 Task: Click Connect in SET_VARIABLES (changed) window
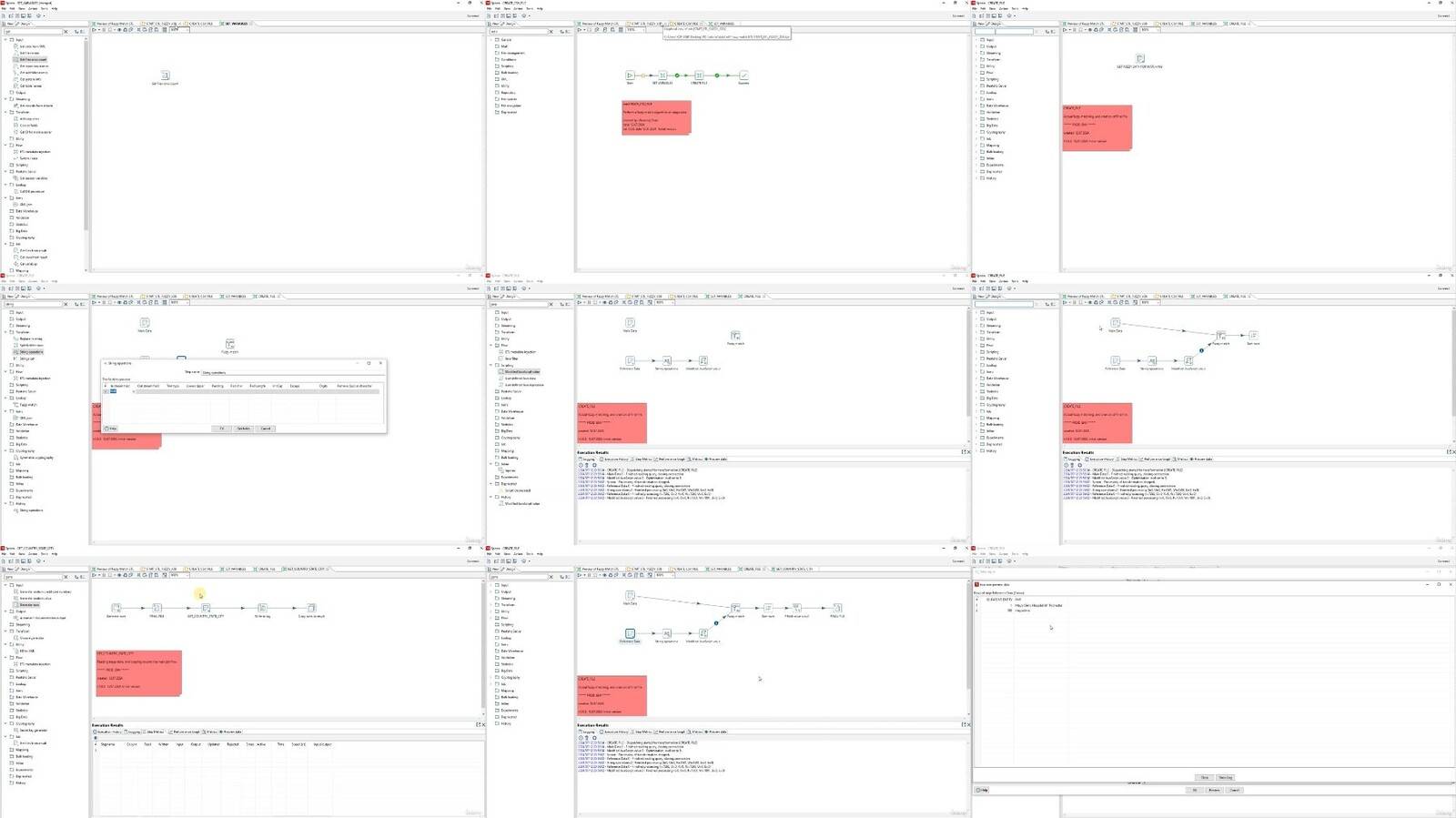click(473, 15)
